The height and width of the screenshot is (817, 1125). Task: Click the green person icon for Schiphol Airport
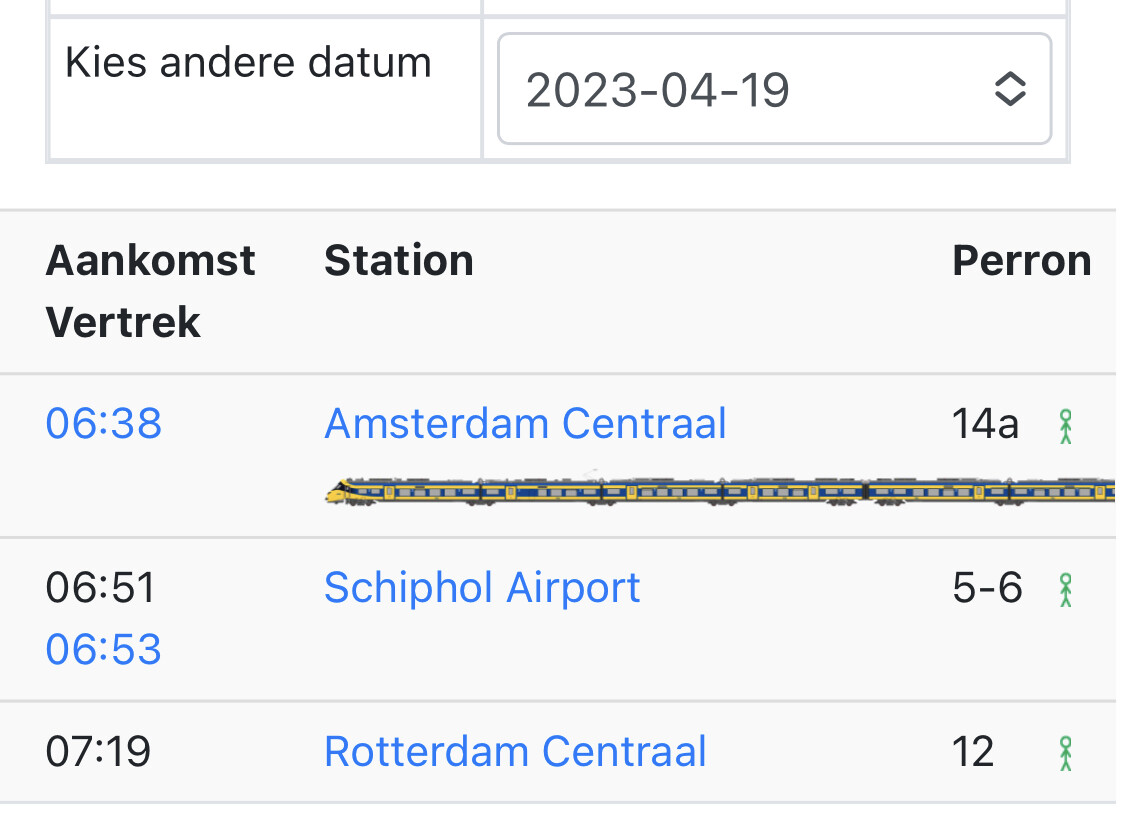coord(1066,589)
